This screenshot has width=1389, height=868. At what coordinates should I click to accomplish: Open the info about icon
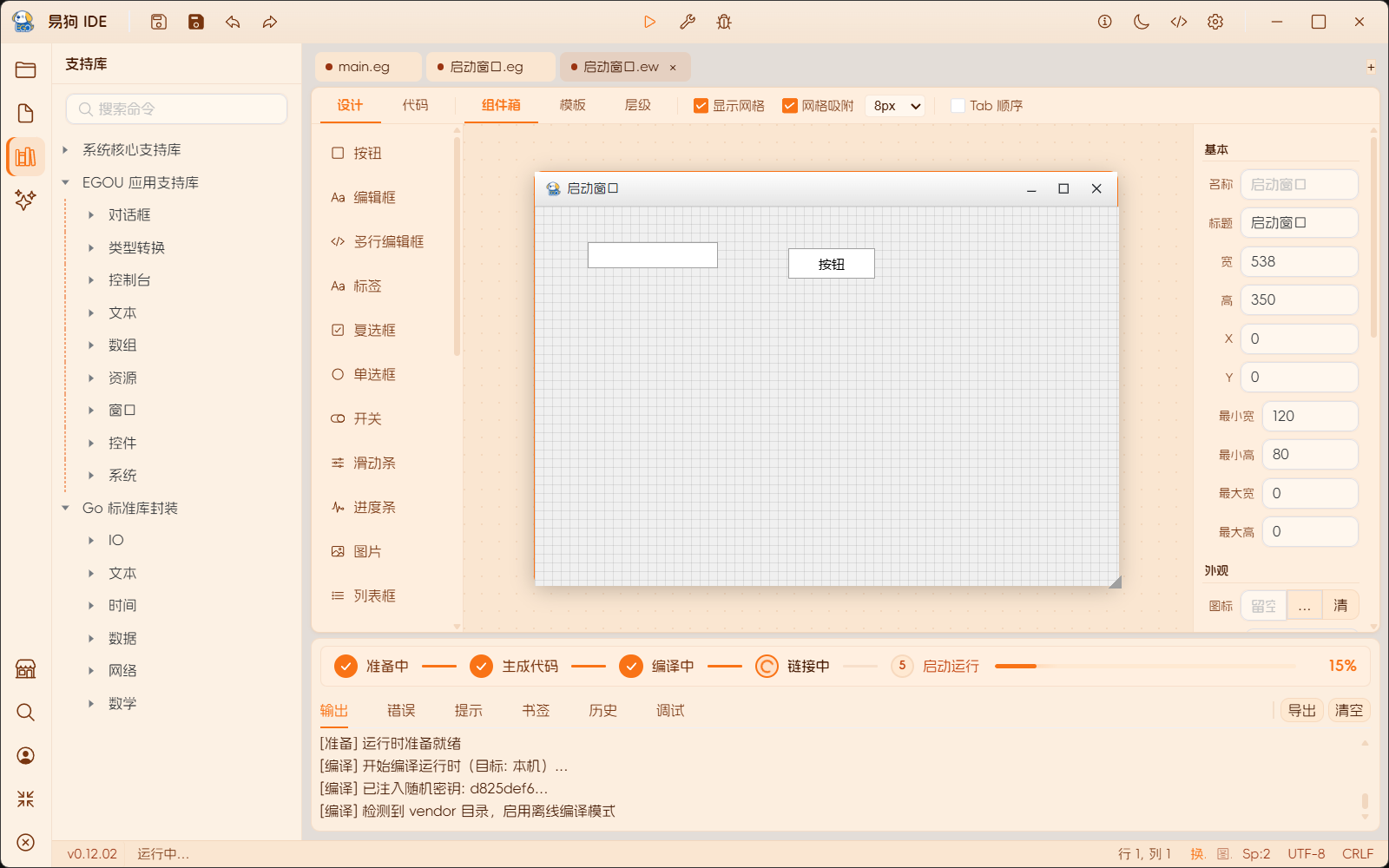click(x=1104, y=22)
